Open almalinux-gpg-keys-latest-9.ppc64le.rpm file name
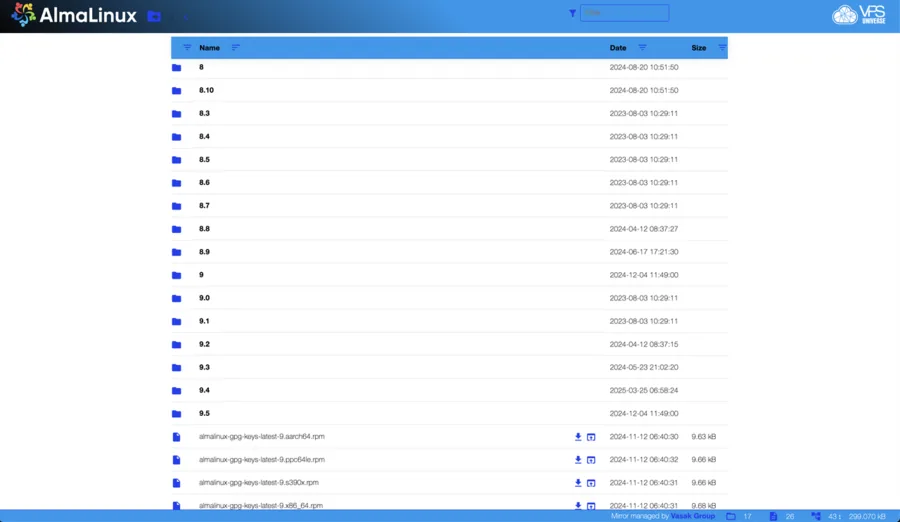Viewport: 900px width, 522px height. point(262,459)
